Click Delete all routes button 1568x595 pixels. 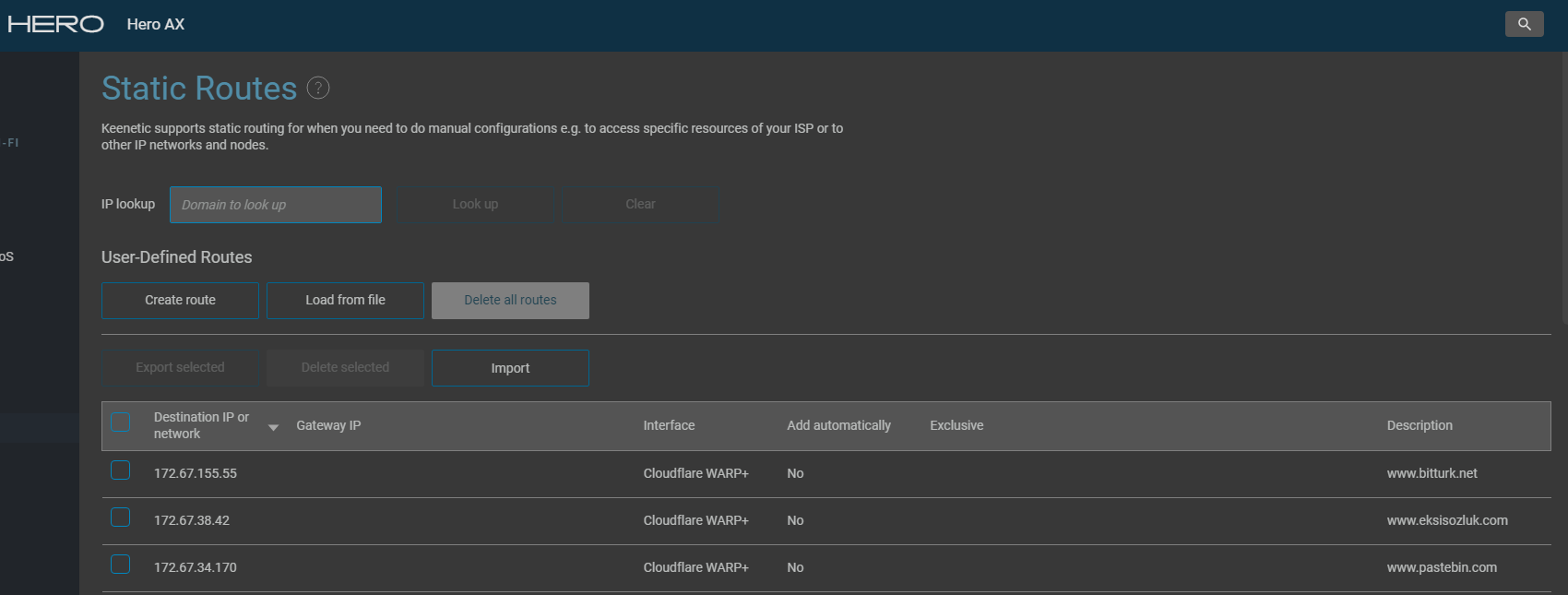(510, 301)
